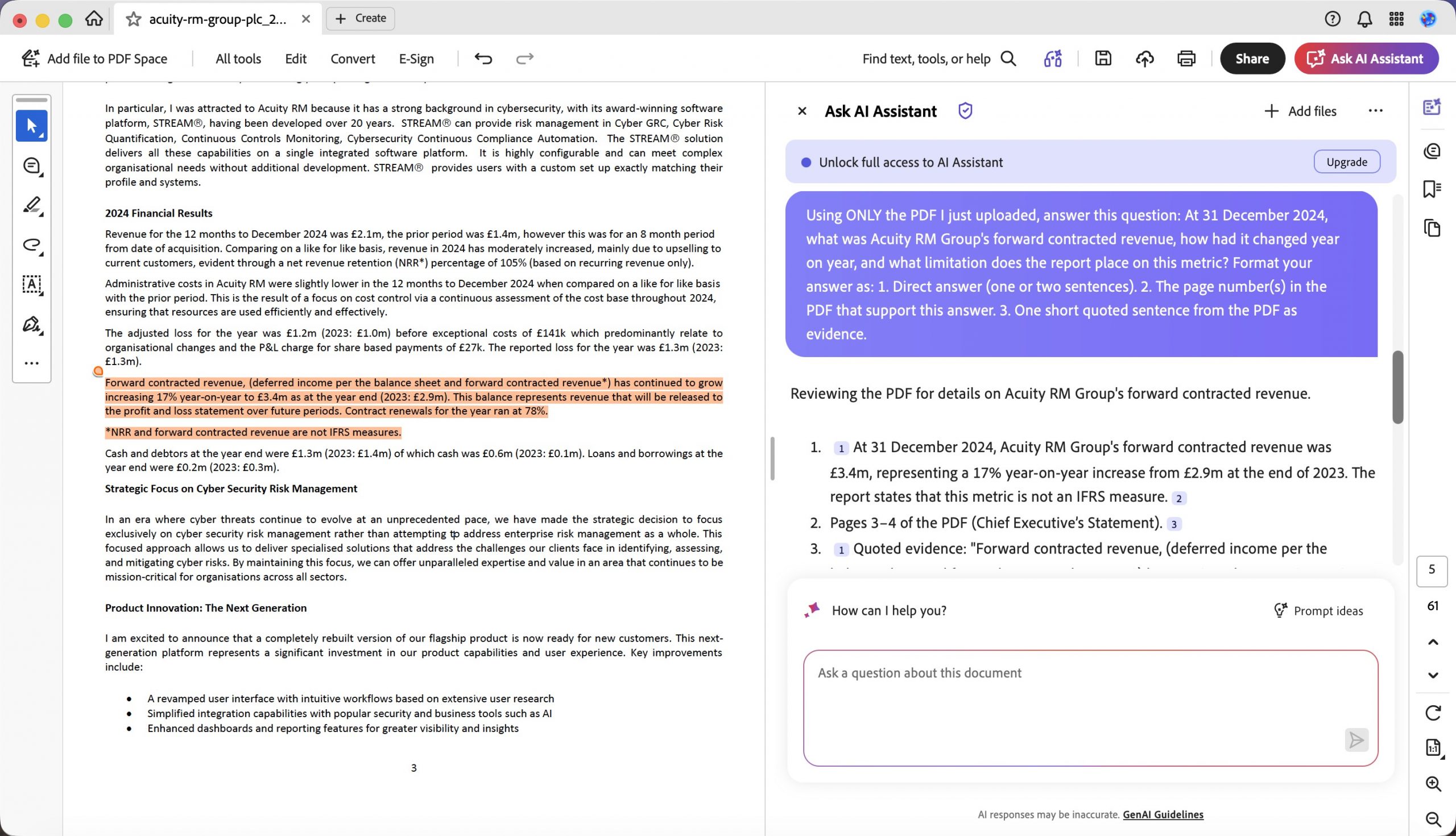Screen dimensions: 1456x836
Task: Zoom out of the document
Action: [x=1433, y=820]
